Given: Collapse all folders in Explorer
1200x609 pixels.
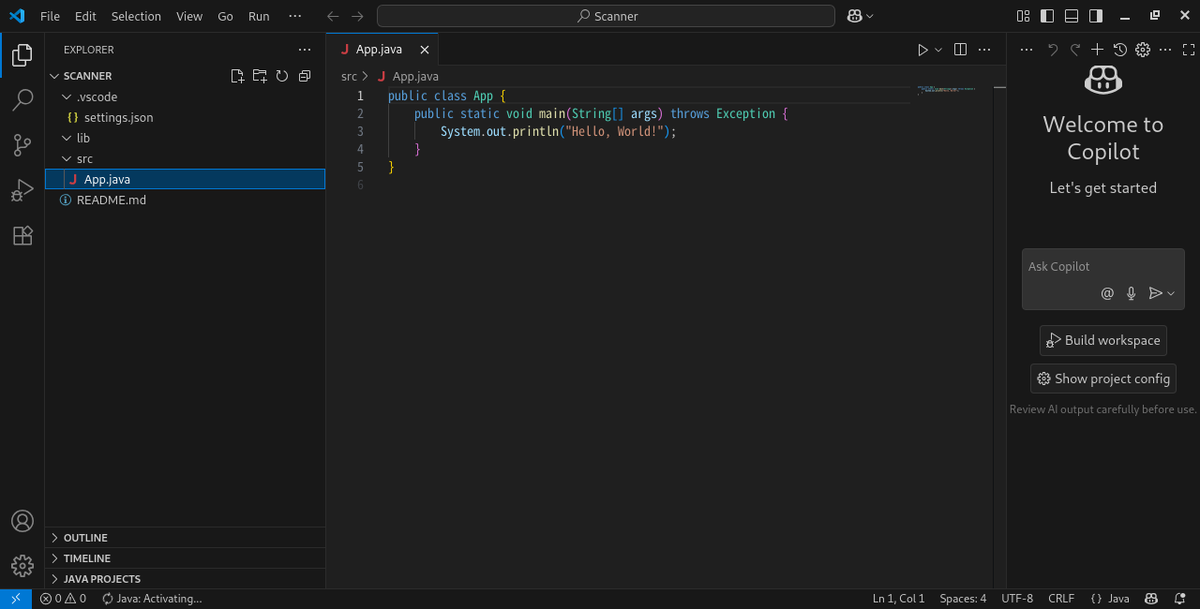Looking at the screenshot, I should pos(305,76).
